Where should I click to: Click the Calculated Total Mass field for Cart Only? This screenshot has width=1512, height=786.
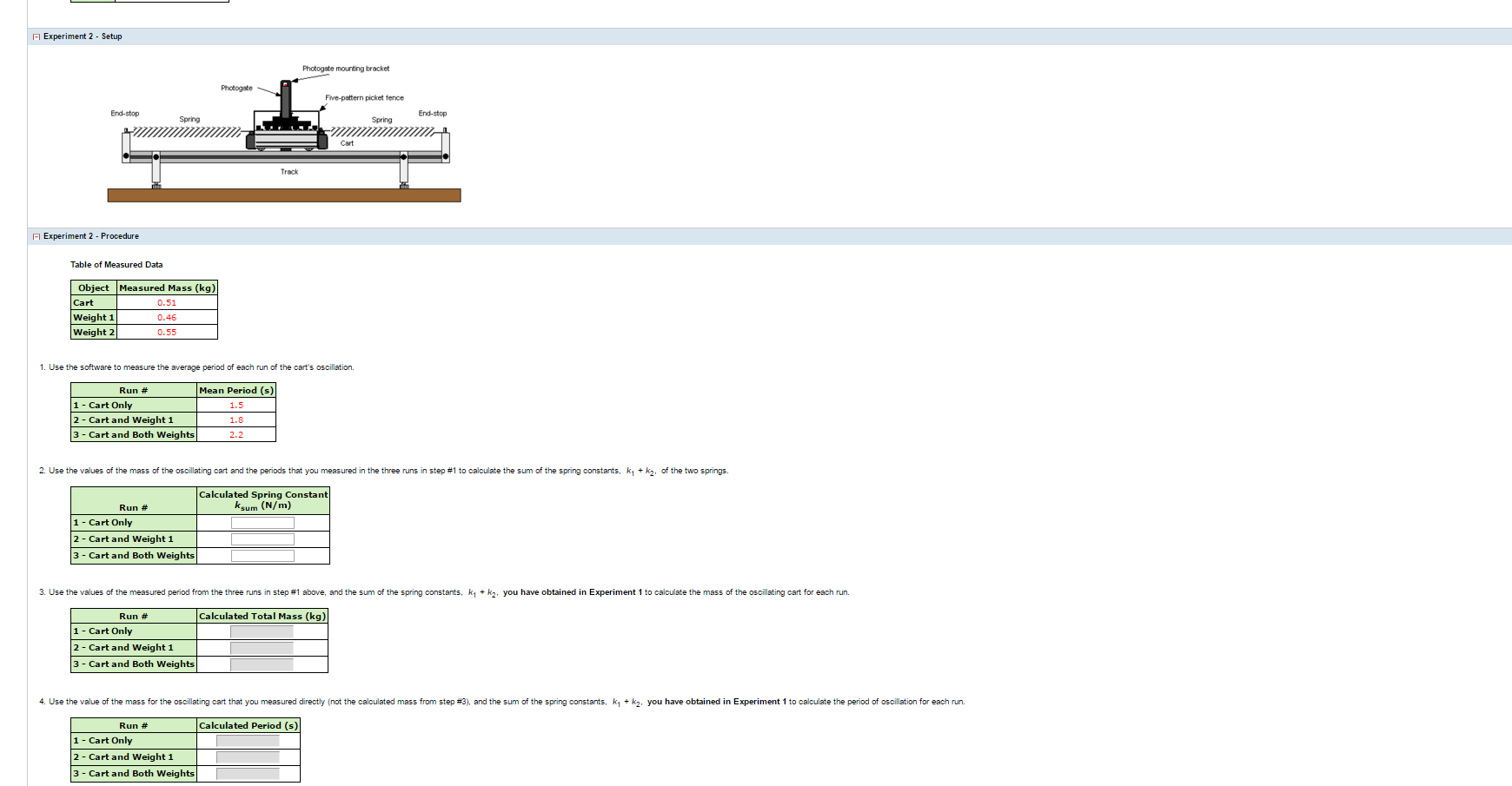pos(262,631)
